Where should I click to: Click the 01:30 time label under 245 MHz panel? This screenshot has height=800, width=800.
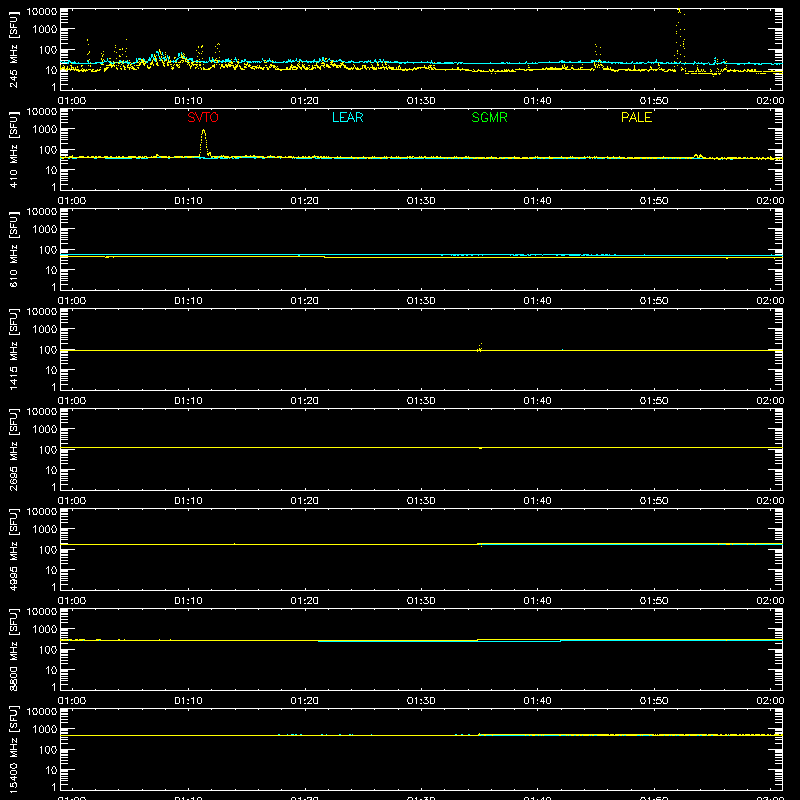click(421, 101)
